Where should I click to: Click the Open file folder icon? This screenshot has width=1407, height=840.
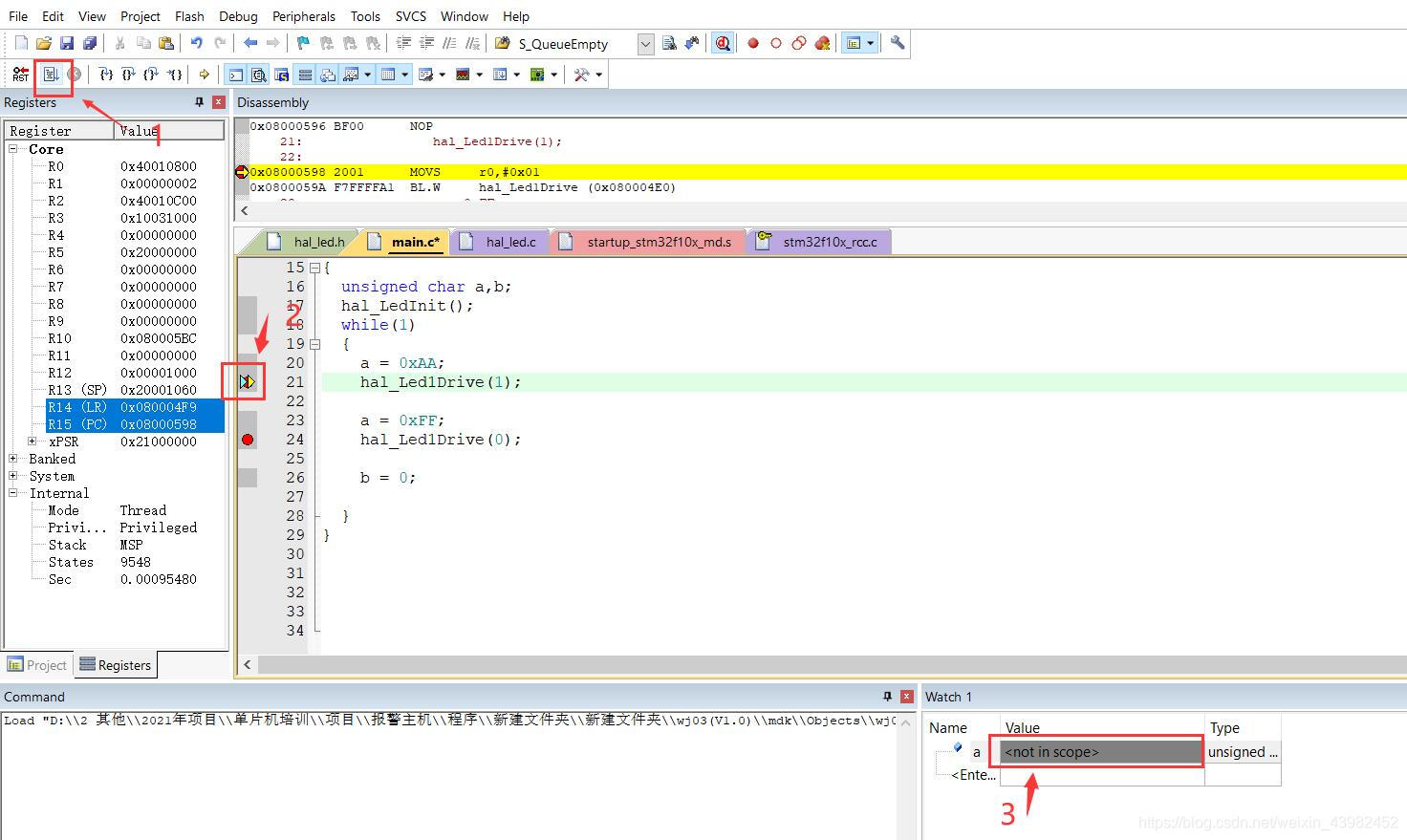(43, 43)
